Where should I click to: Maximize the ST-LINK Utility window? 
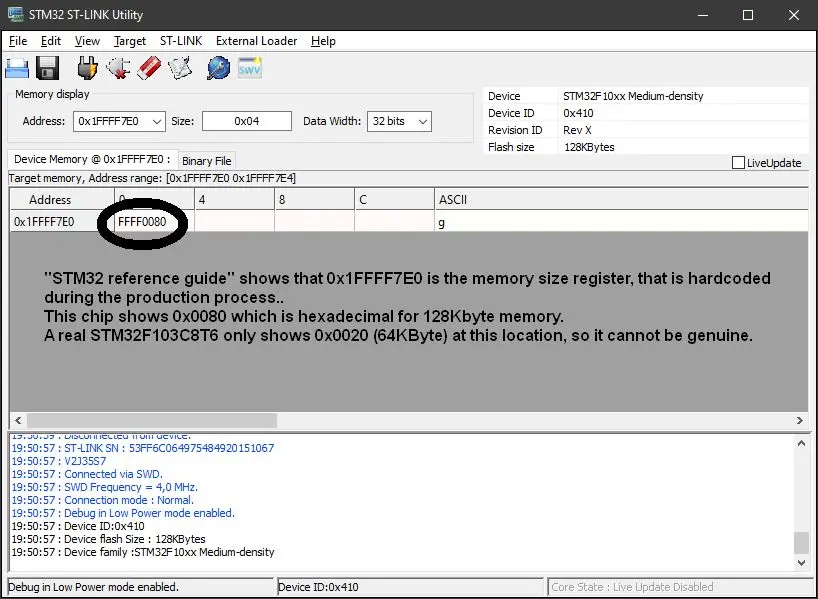click(x=748, y=15)
